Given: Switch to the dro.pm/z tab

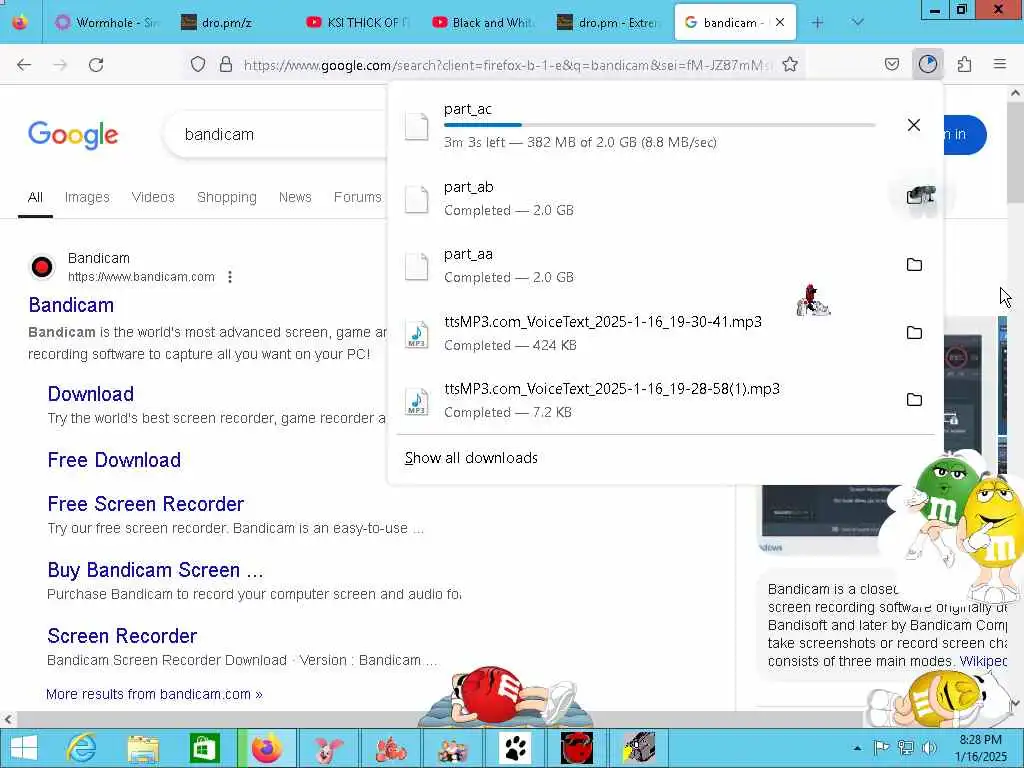Looking at the screenshot, I should (232, 22).
